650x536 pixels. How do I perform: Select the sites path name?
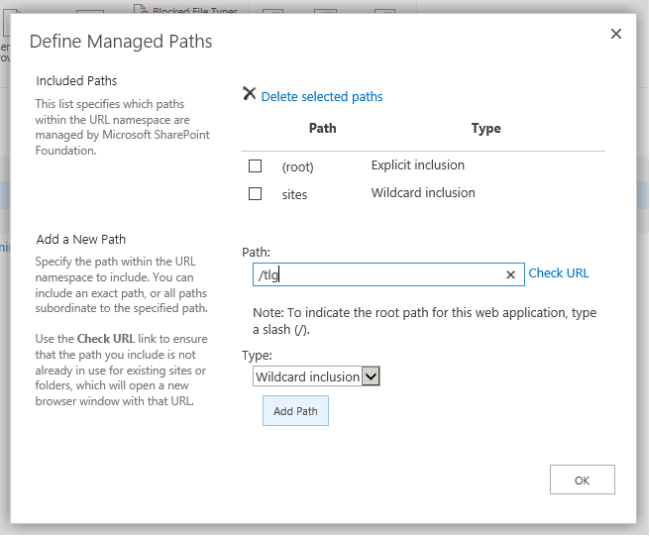[x=294, y=194]
